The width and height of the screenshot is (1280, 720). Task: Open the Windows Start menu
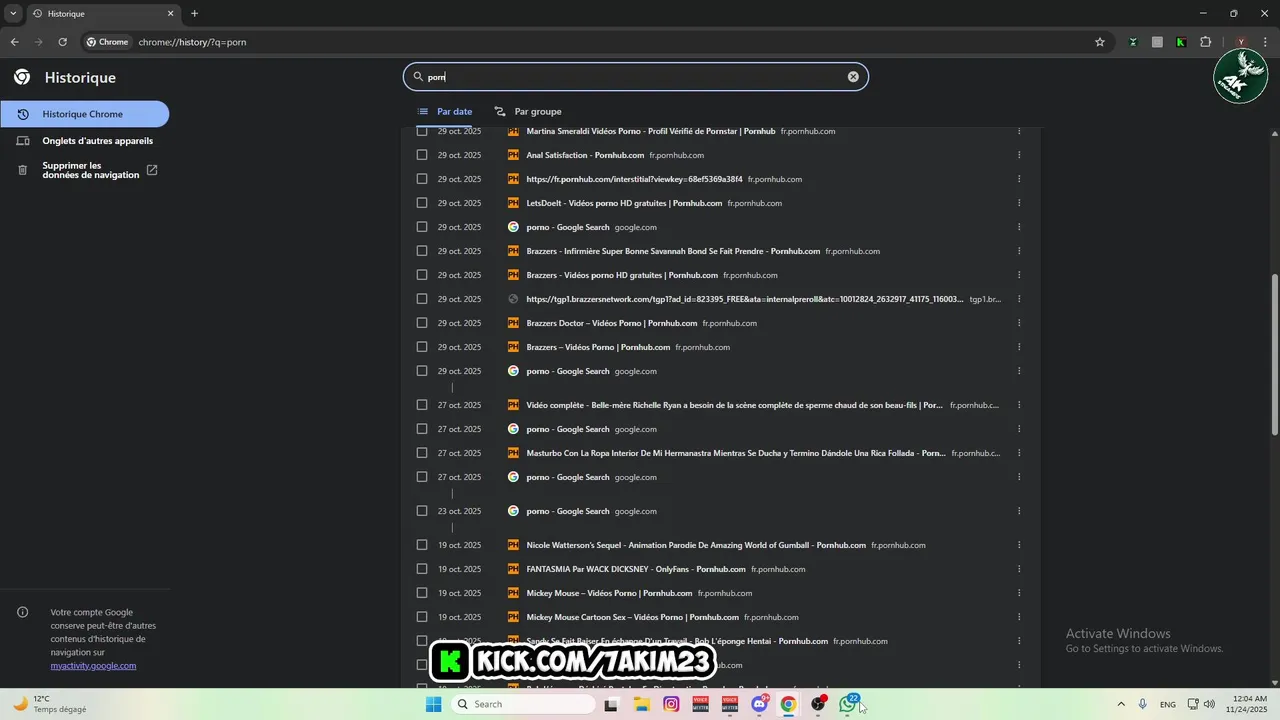click(x=433, y=704)
